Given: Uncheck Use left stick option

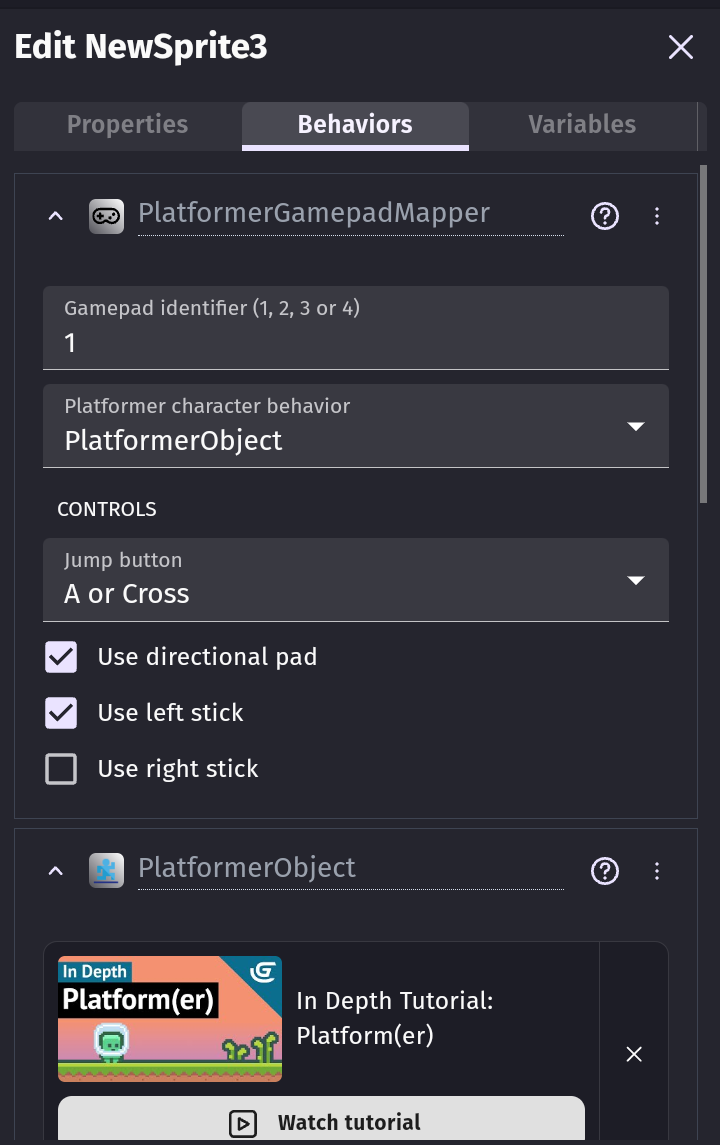Looking at the screenshot, I should coord(61,713).
